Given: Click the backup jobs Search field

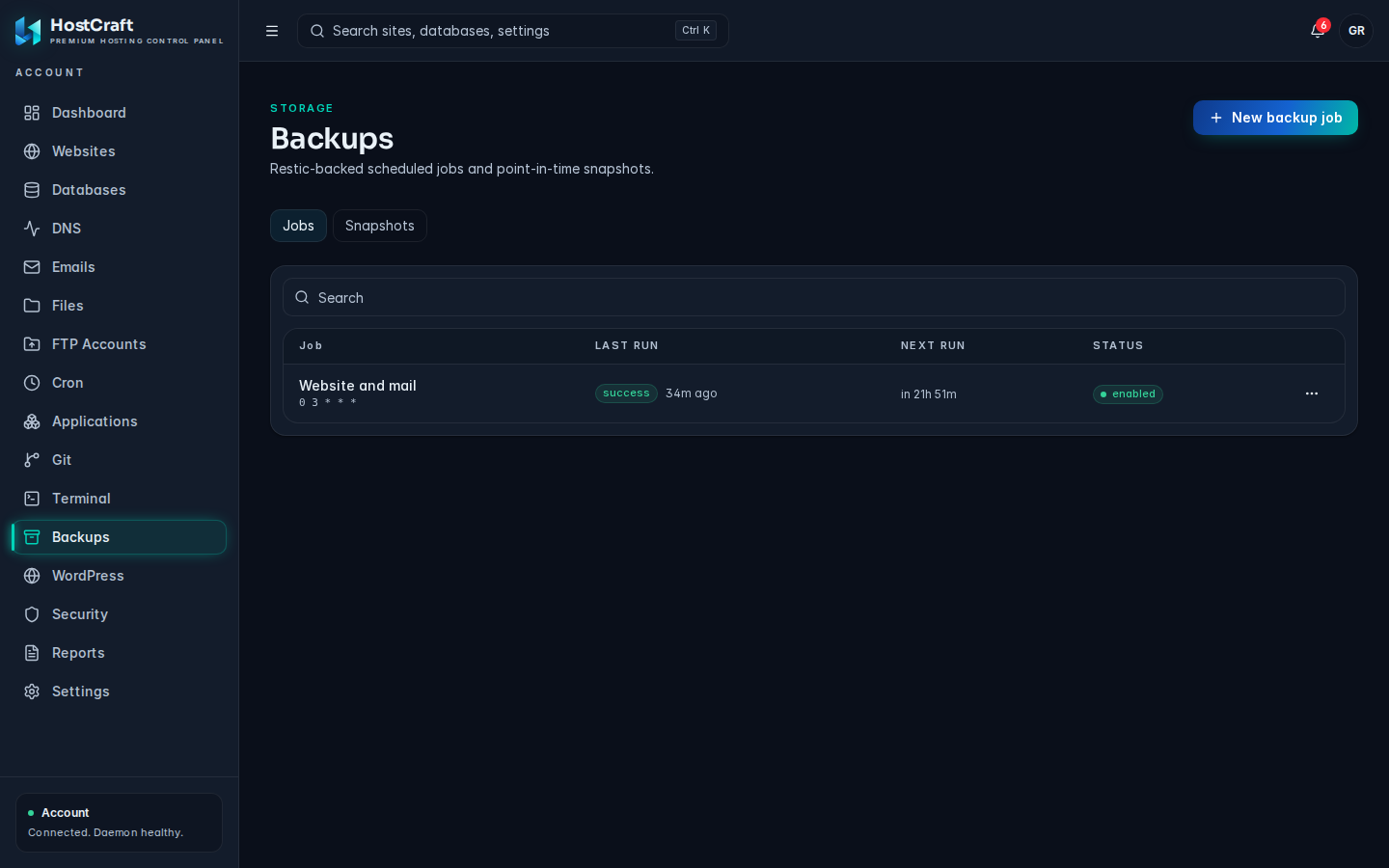Looking at the screenshot, I should click(x=814, y=297).
